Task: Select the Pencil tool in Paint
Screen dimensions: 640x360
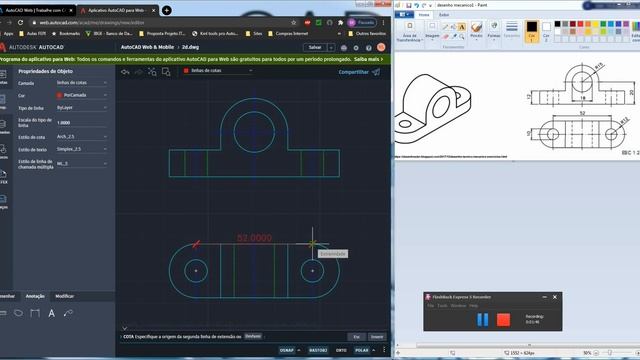Action: click(x=446, y=27)
